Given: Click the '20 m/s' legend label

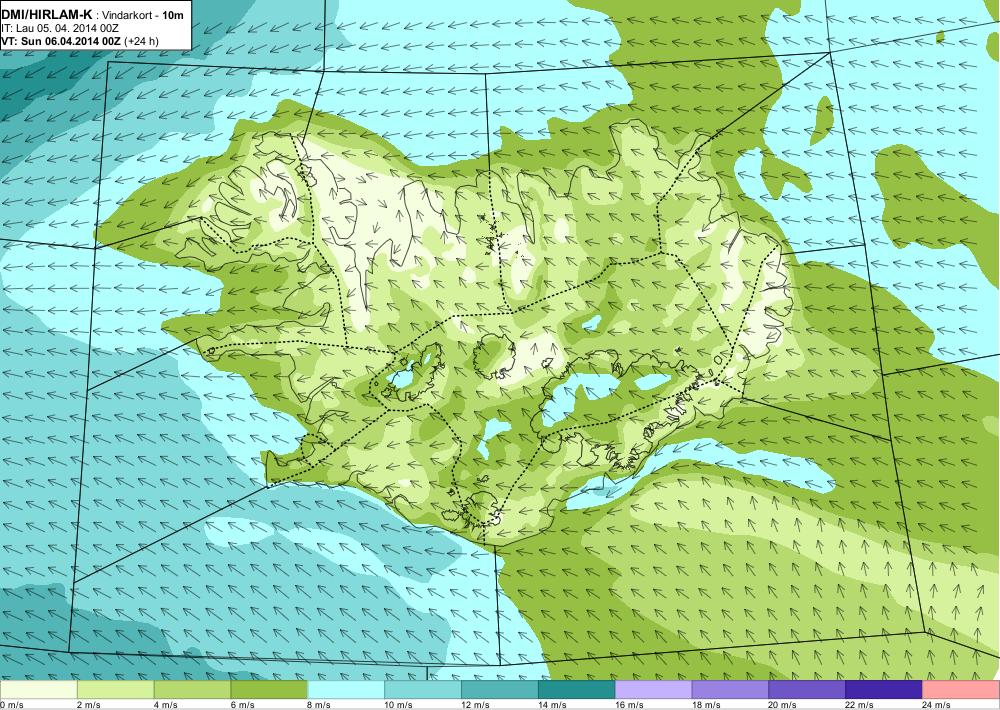Looking at the screenshot, I should 783,705.
